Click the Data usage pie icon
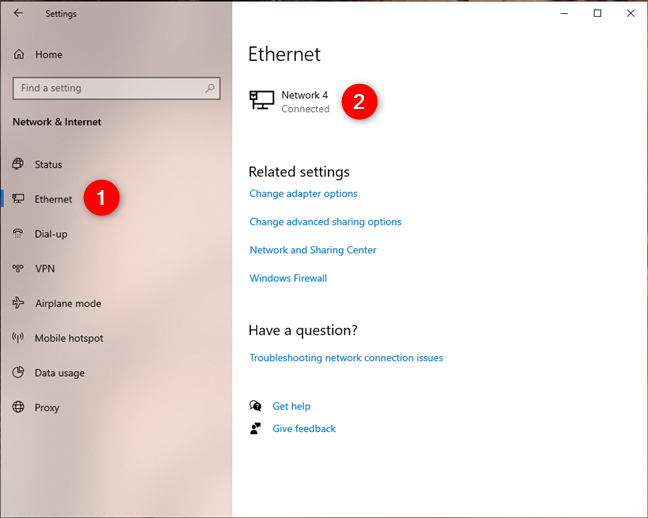The width and height of the screenshot is (648, 518). tap(18, 372)
